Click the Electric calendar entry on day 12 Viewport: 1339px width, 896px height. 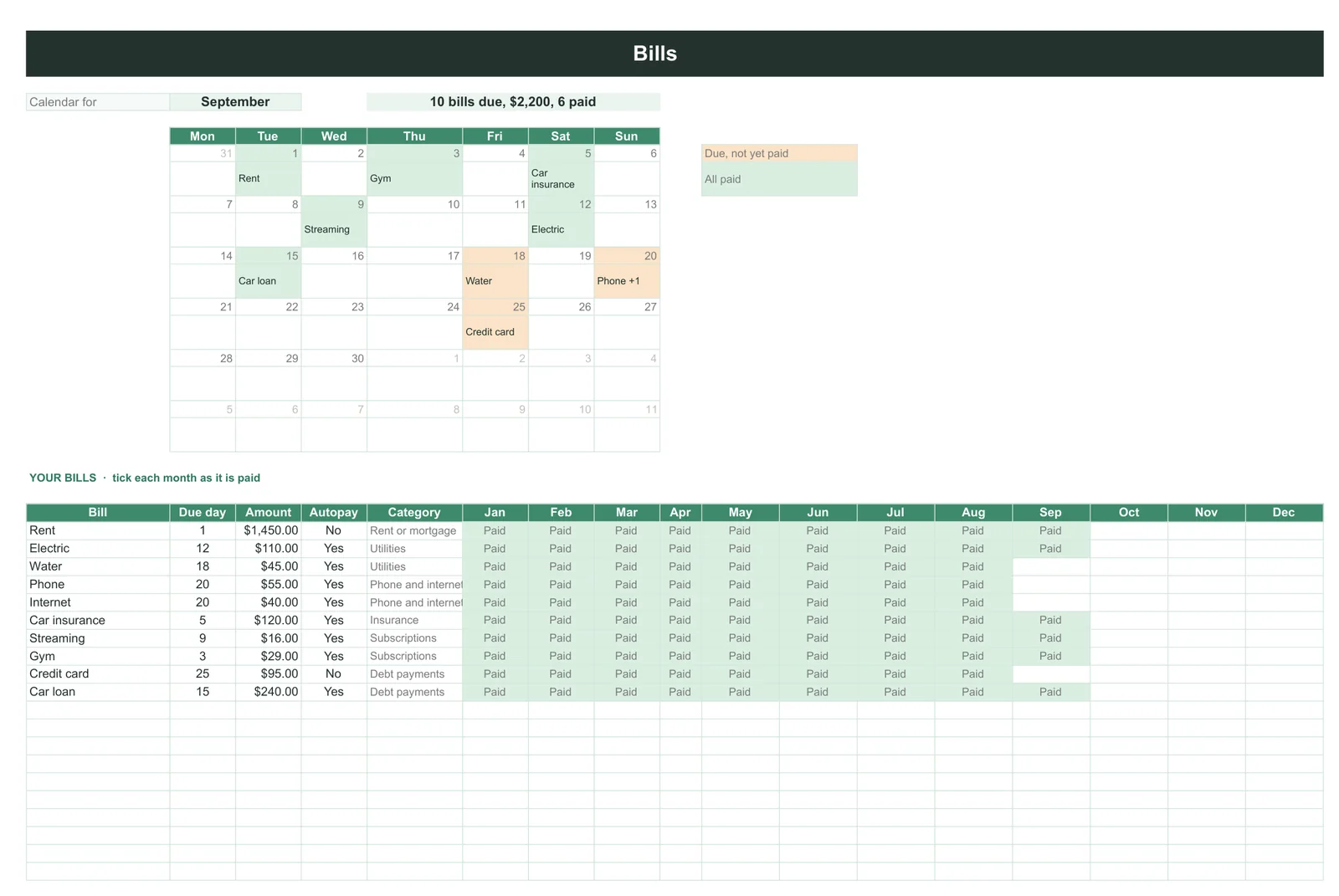pyautogui.click(x=561, y=229)
